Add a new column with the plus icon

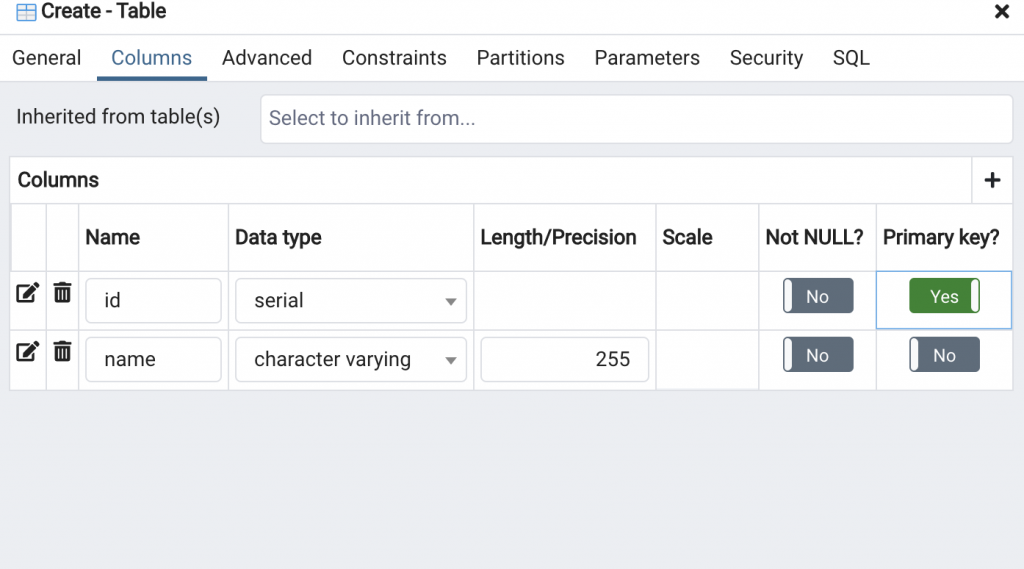(992, 180)
